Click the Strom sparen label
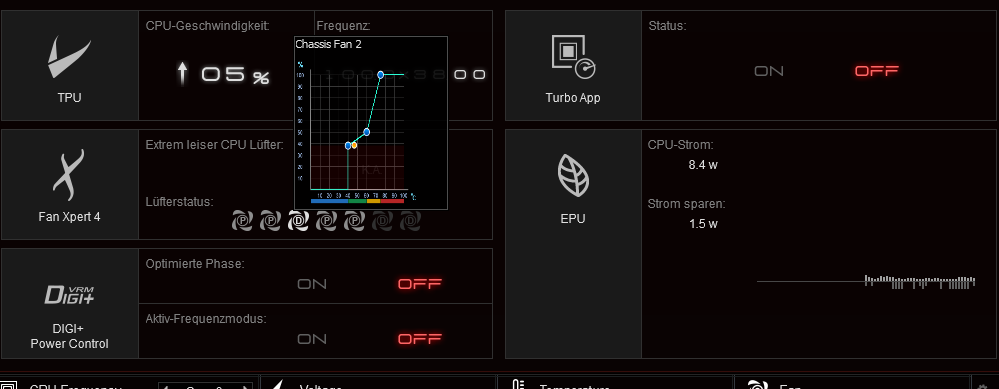Image resolution: width=999 pixels, height=389 pixels. click(687, 204)
